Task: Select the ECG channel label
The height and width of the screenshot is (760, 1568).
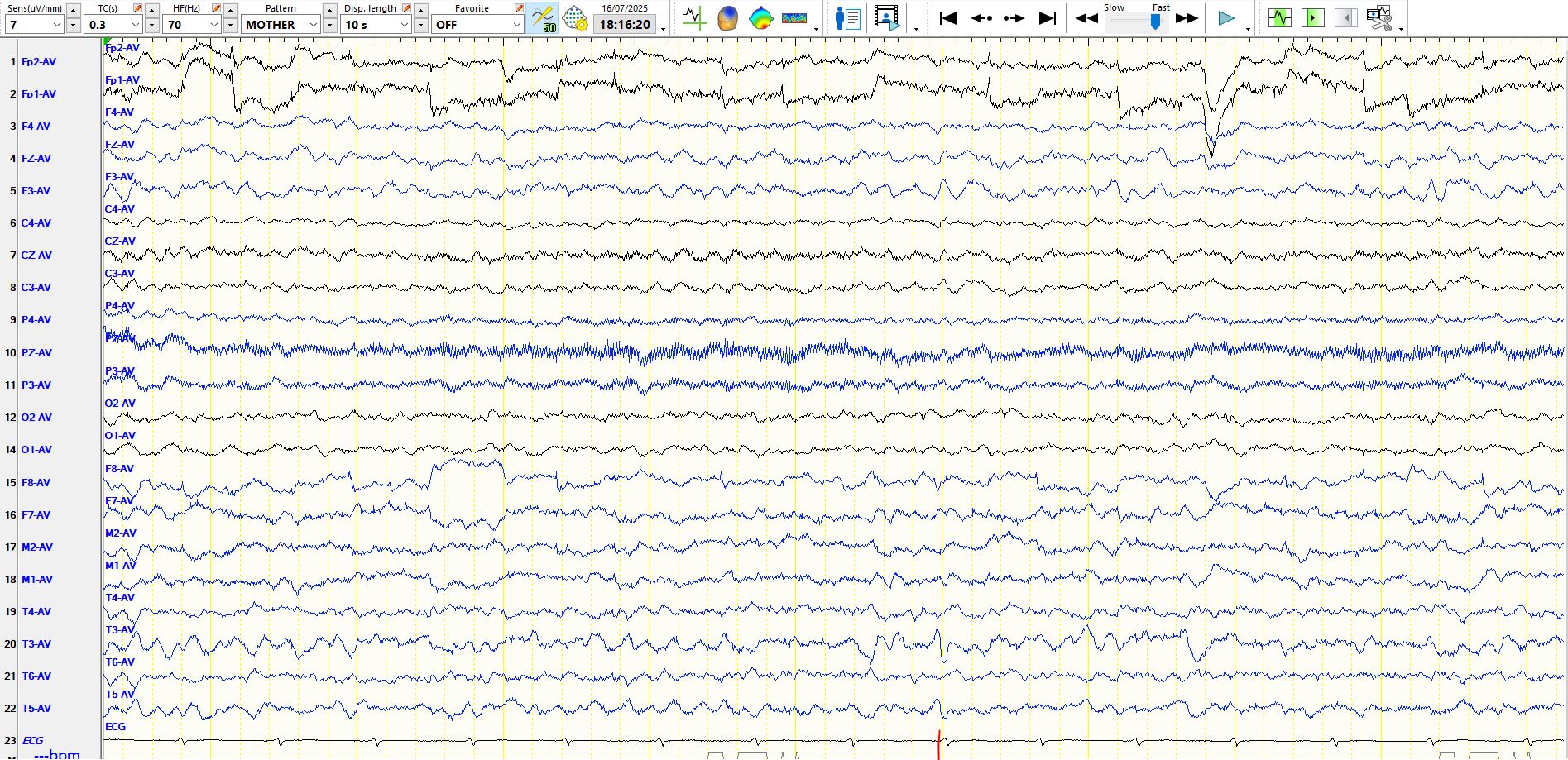Action: tap(32, 741)
